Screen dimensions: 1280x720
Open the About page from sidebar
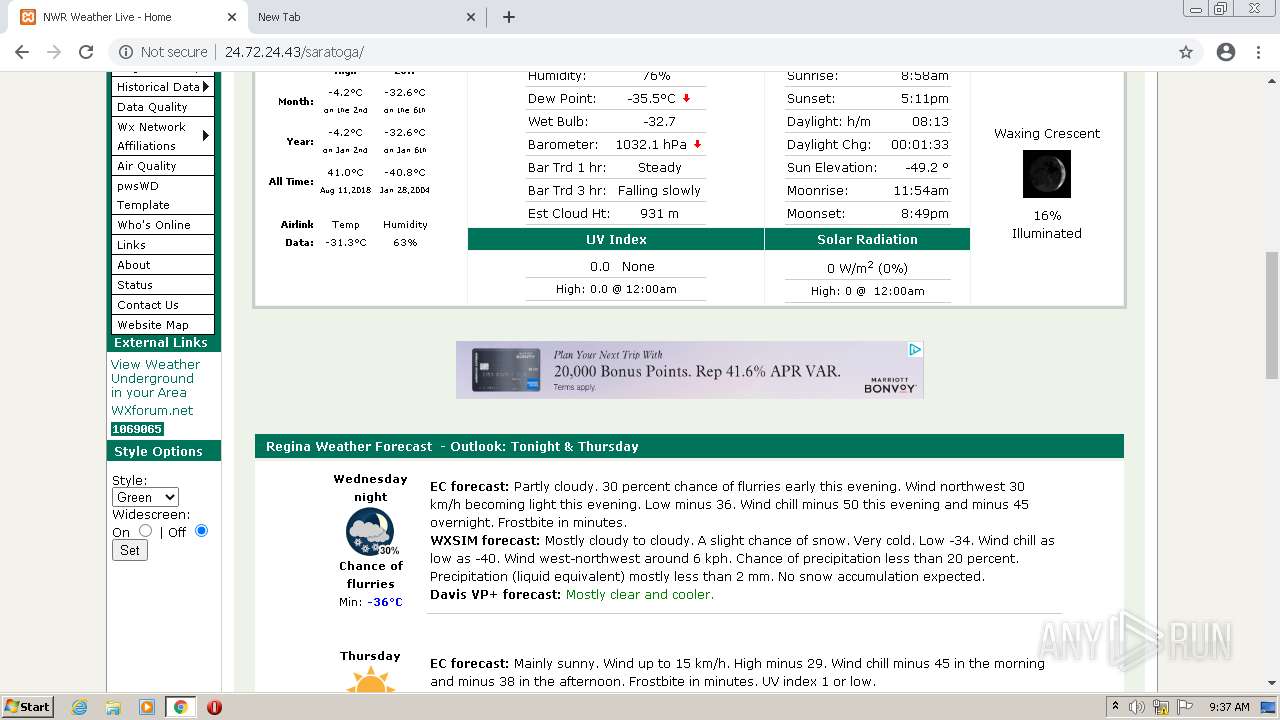pos(162,265)
